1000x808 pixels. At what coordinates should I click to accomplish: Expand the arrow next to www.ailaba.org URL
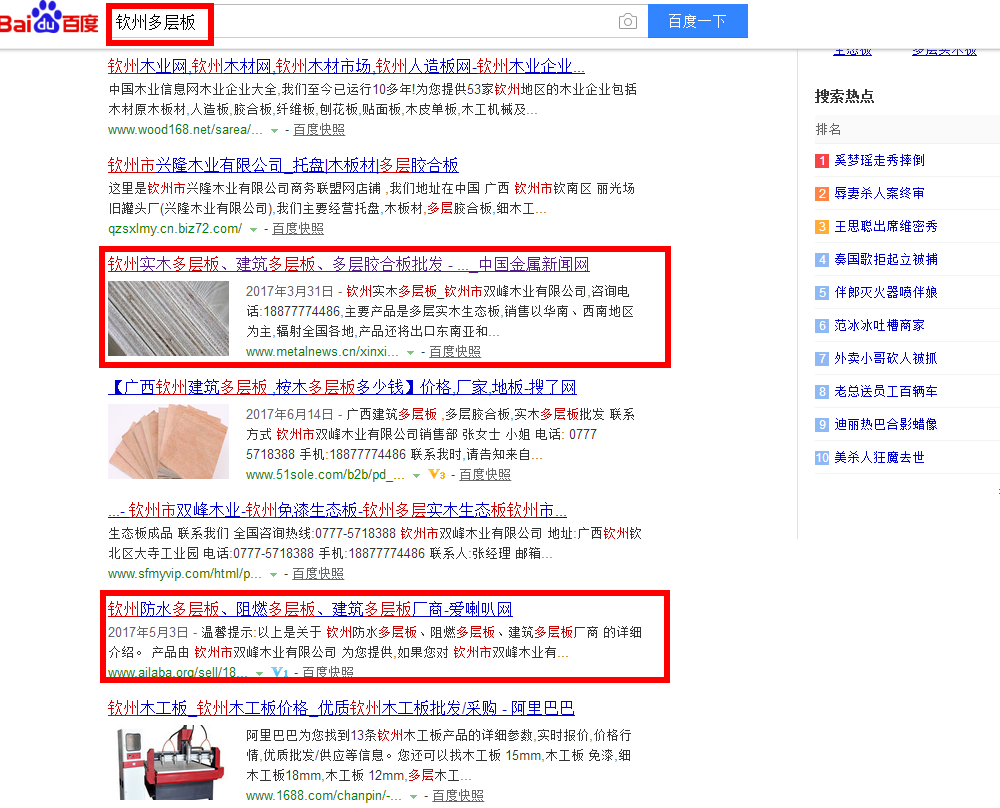(260, 673)
